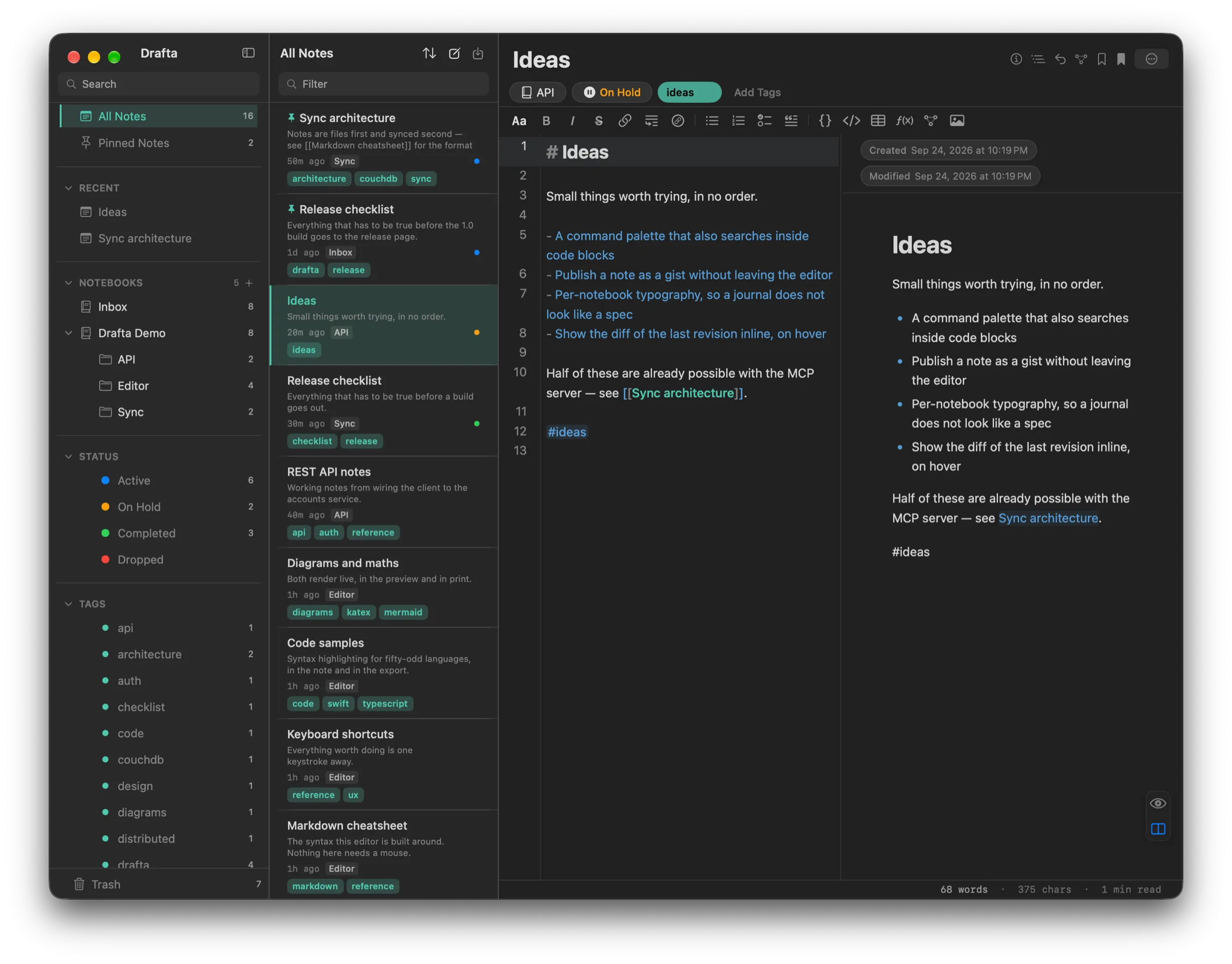
Task: Click the import note icon
Action: pos(477,53)
